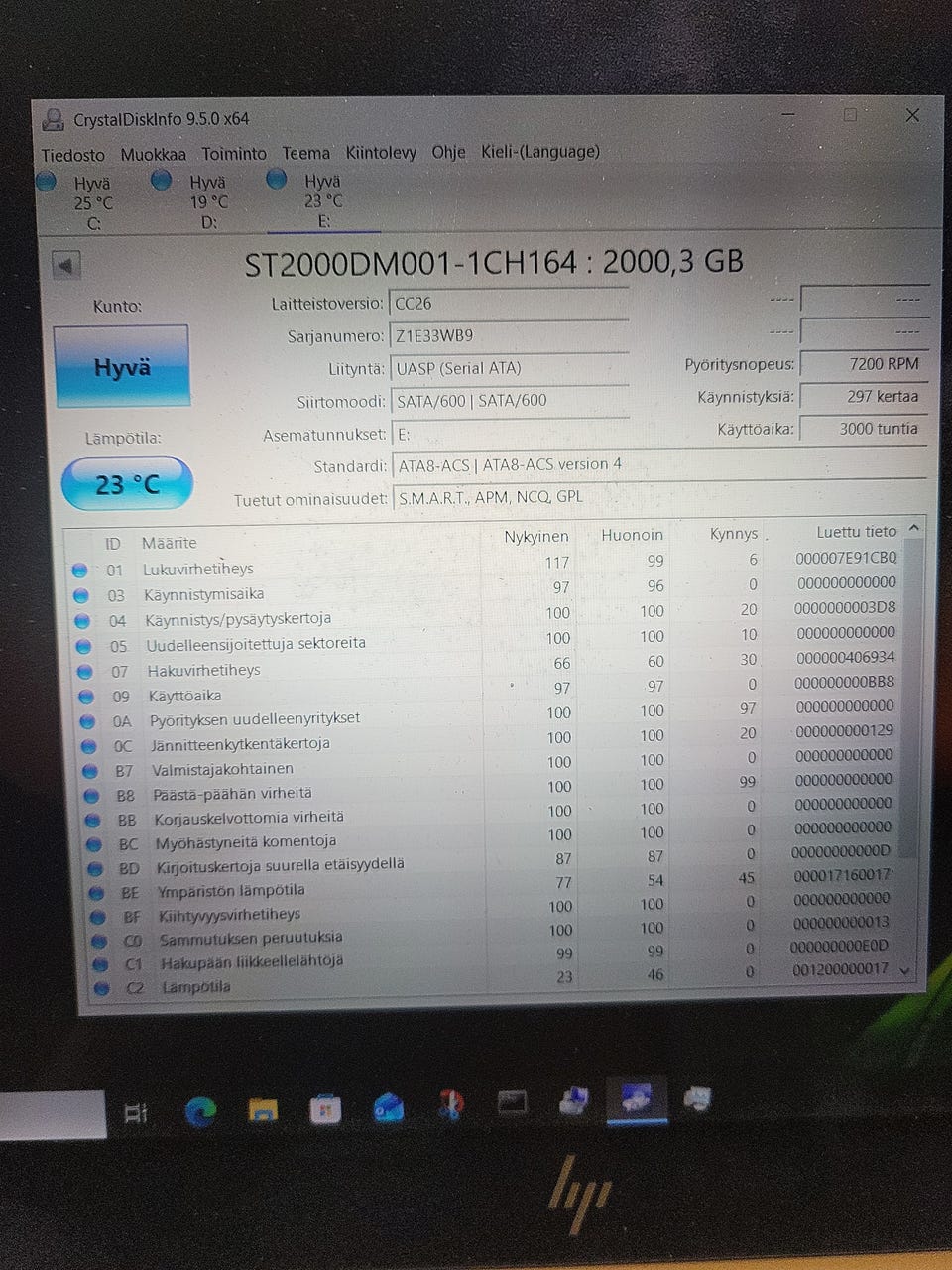Open Microsoft Edge from the taskbar
The image size is (952, 1270).
[x=201, y=1111]
